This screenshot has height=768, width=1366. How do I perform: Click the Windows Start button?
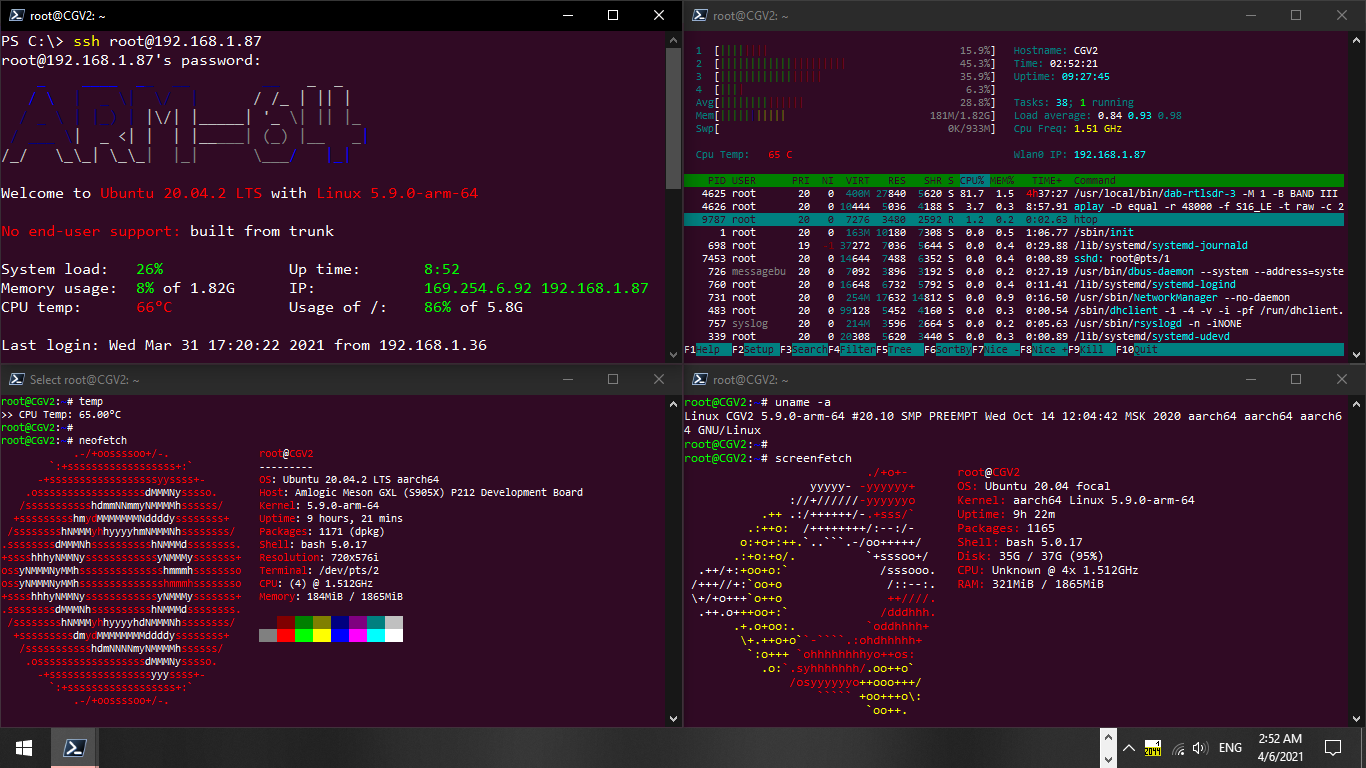[24, 747]
